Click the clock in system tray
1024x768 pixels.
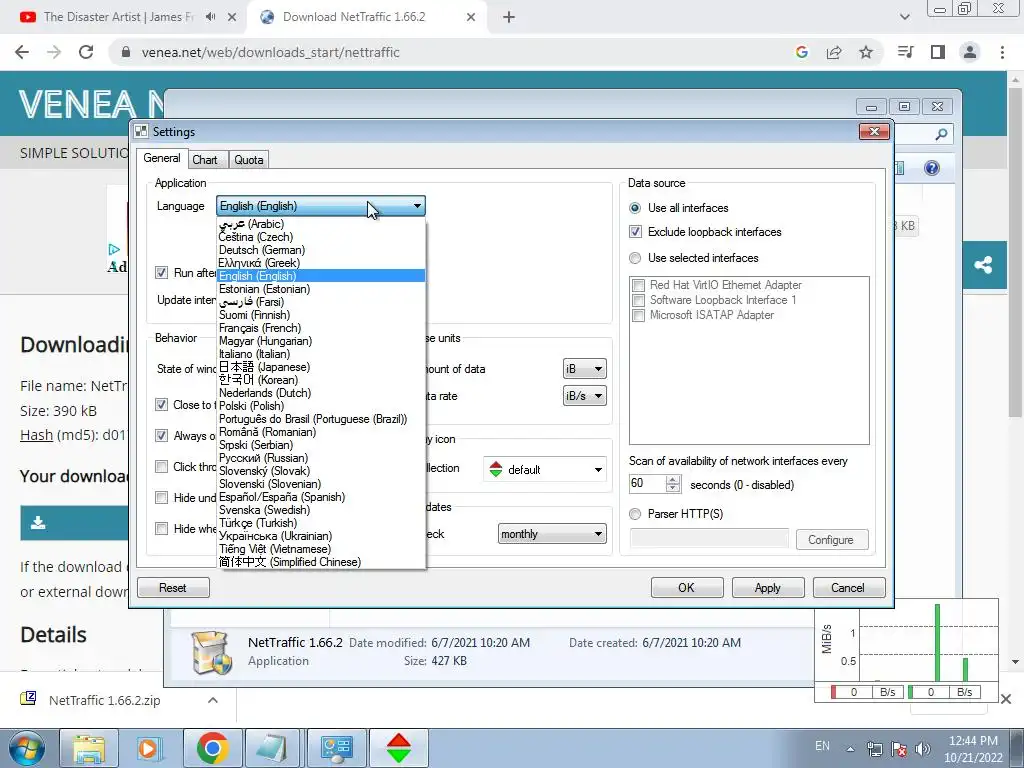(974, 749)
